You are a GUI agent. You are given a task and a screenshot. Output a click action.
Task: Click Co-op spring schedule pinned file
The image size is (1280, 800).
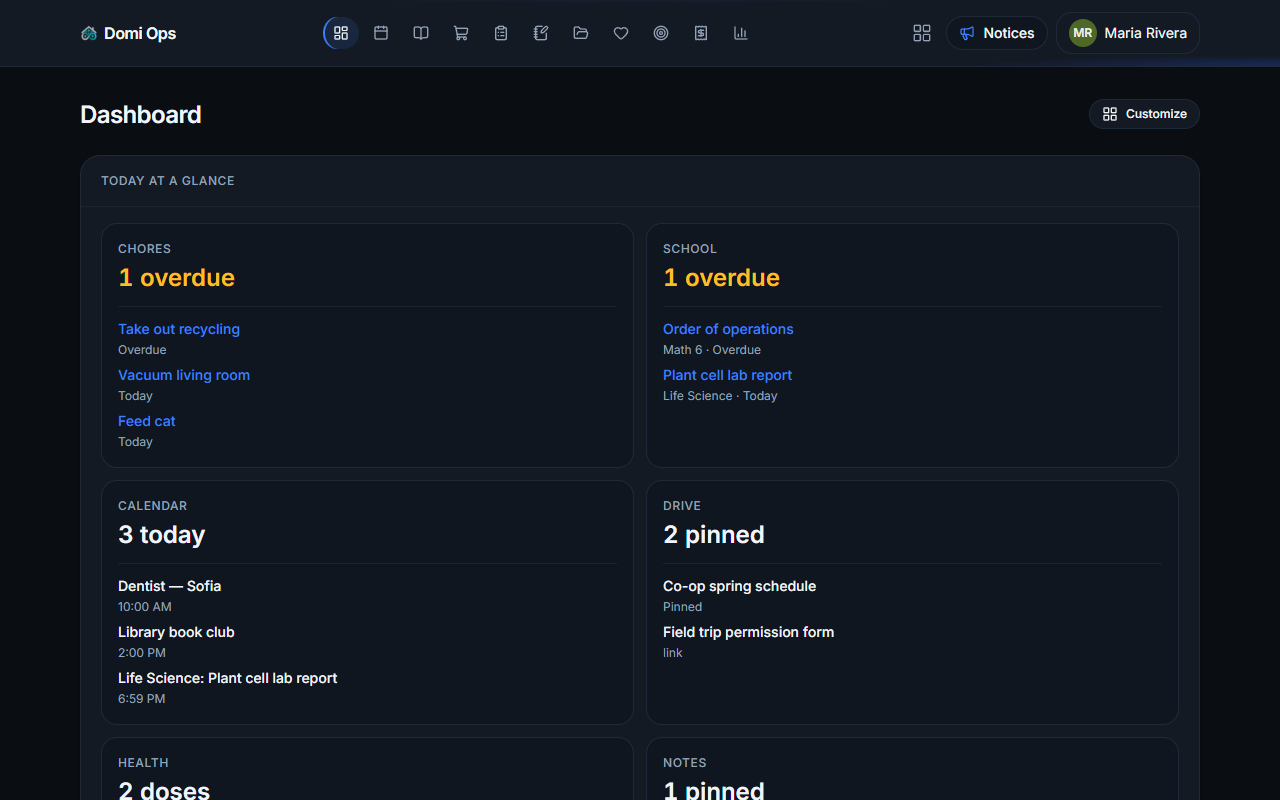coord(739,586)
